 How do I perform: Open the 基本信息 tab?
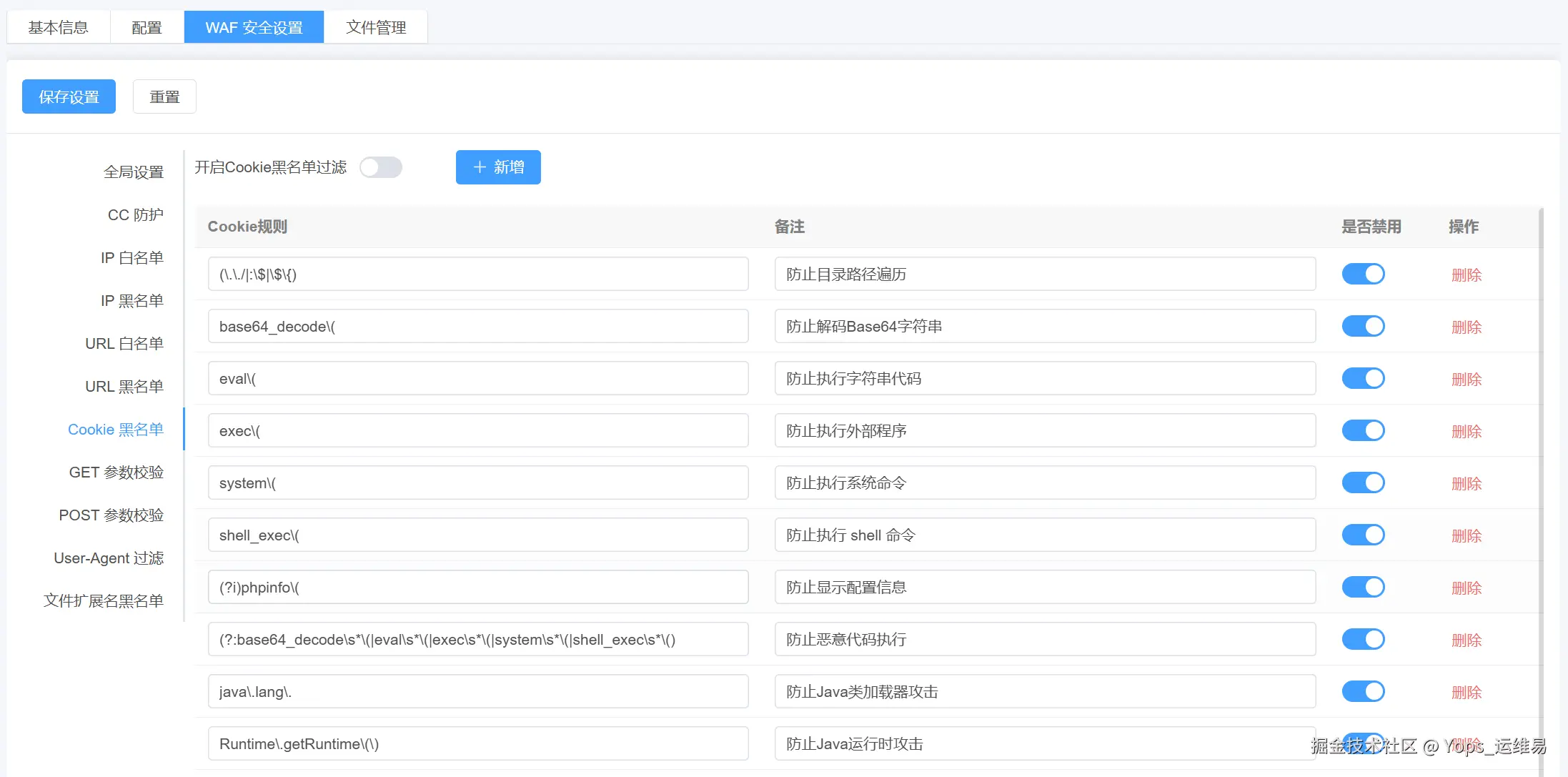[x=59, y=27]
